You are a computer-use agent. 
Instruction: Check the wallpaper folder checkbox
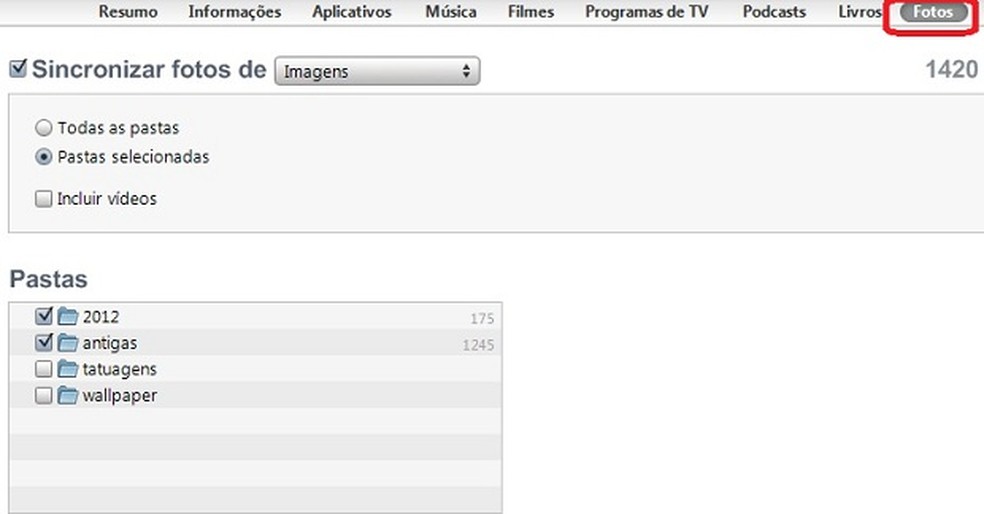tap(43, 395)
